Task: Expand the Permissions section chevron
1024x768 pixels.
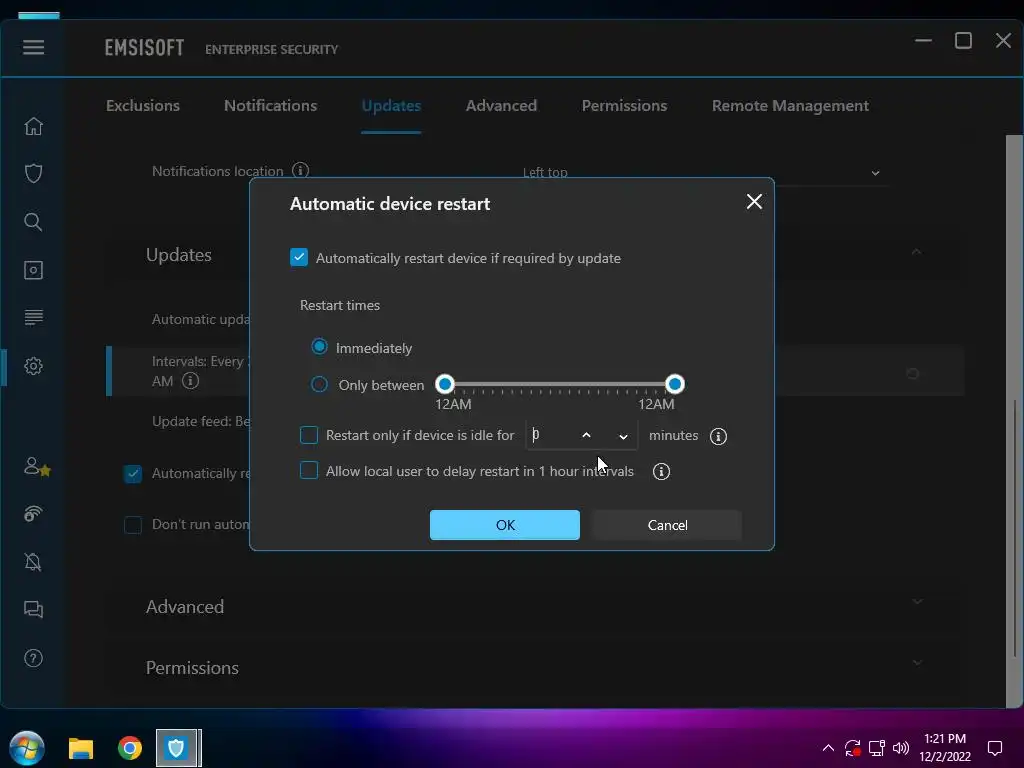Action: pyautogui.click(x=918, y=662)
